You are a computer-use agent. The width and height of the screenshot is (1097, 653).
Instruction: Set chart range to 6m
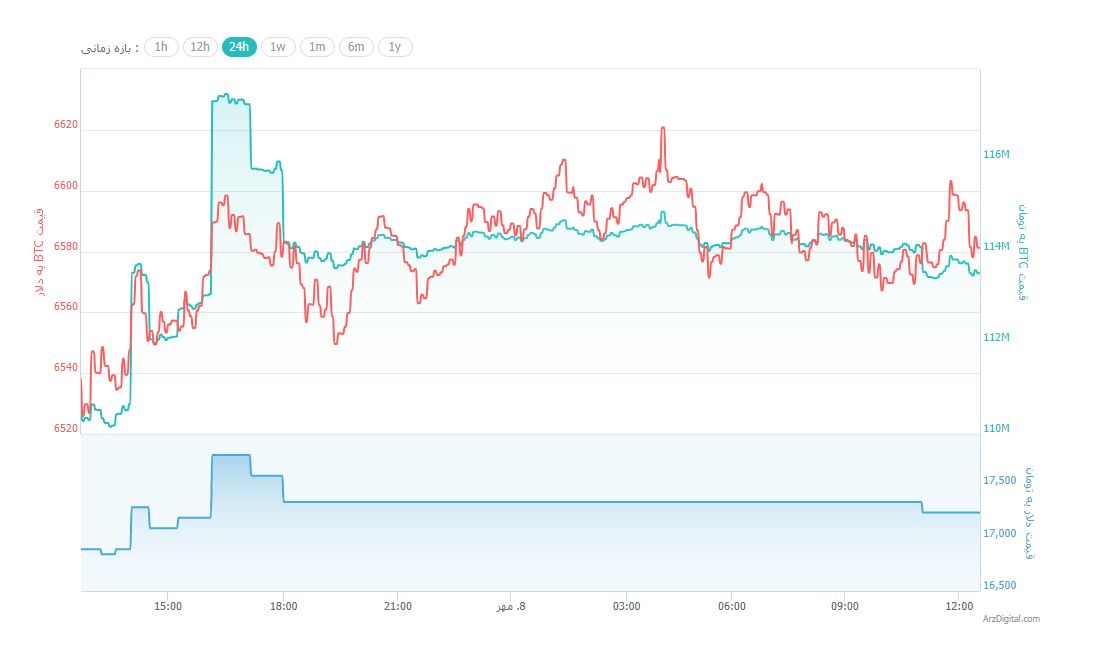point(356,47)
